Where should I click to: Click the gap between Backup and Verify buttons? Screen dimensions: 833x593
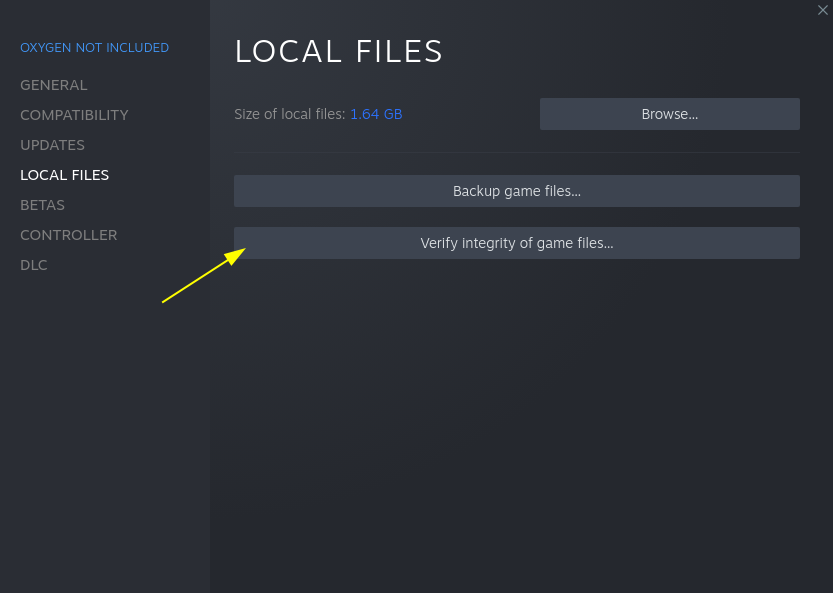pos(516,217)
